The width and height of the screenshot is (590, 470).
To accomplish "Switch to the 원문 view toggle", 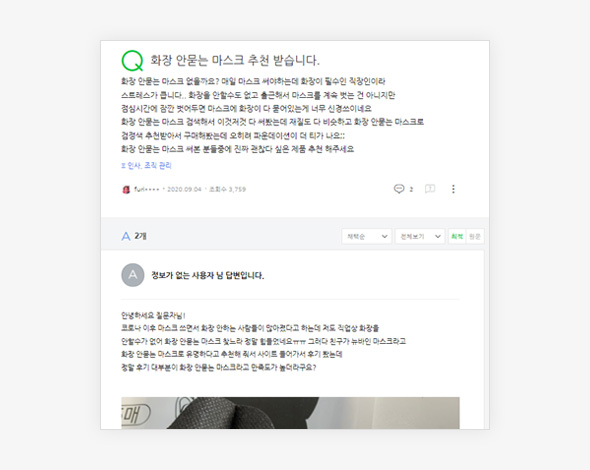I will pyautogui.click(x=475, y=236).
